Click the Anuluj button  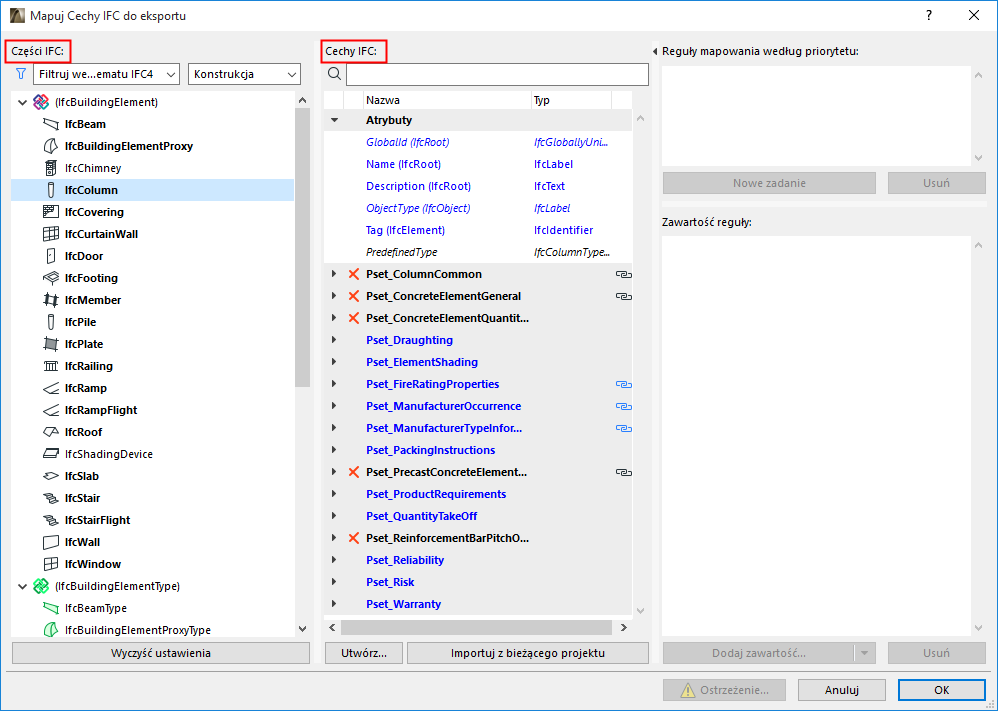click(x=842, y=690)
